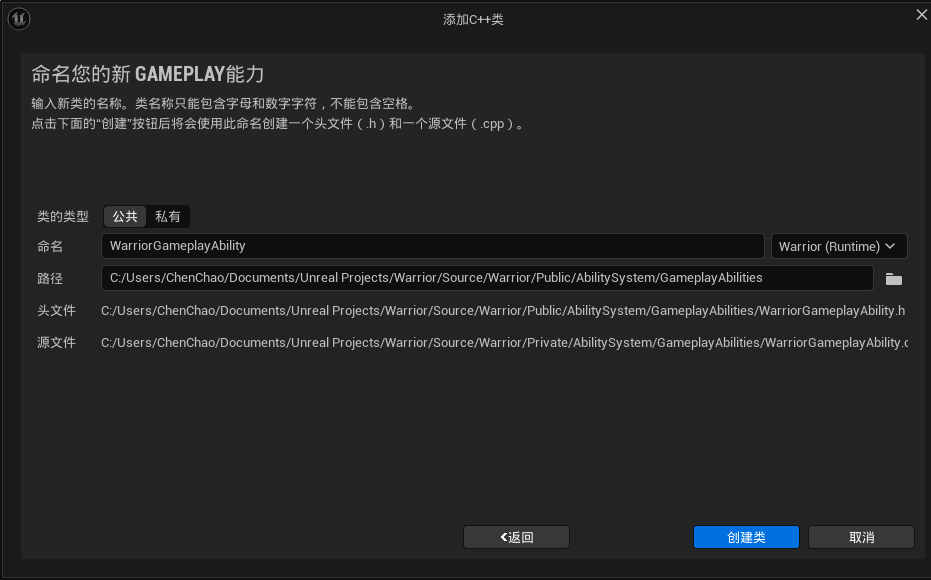Image resolution: width=931 pixels, height=580 pixels.
Task: Click the source file path under Private folder
Action: pyautogui.click(x=504, y=343)
